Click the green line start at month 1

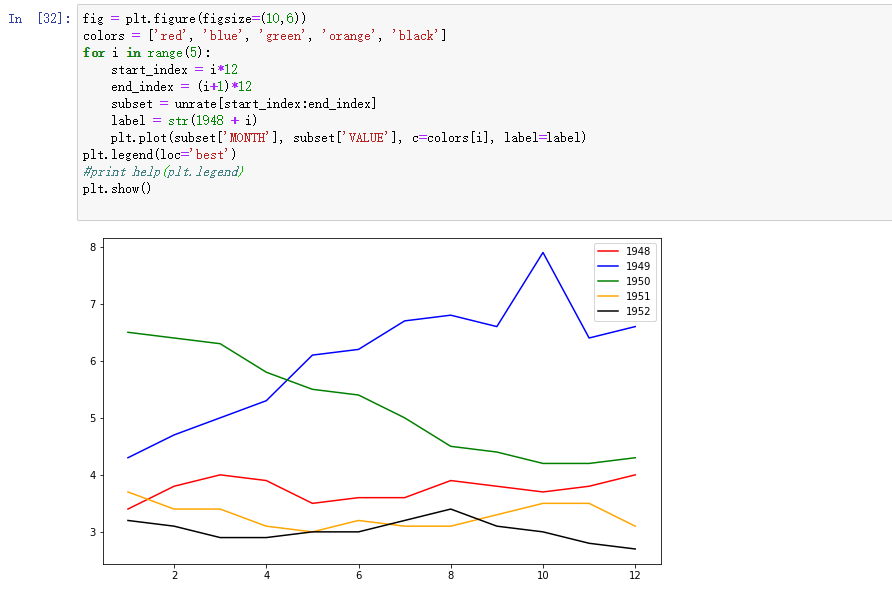(x=128, y=332)
